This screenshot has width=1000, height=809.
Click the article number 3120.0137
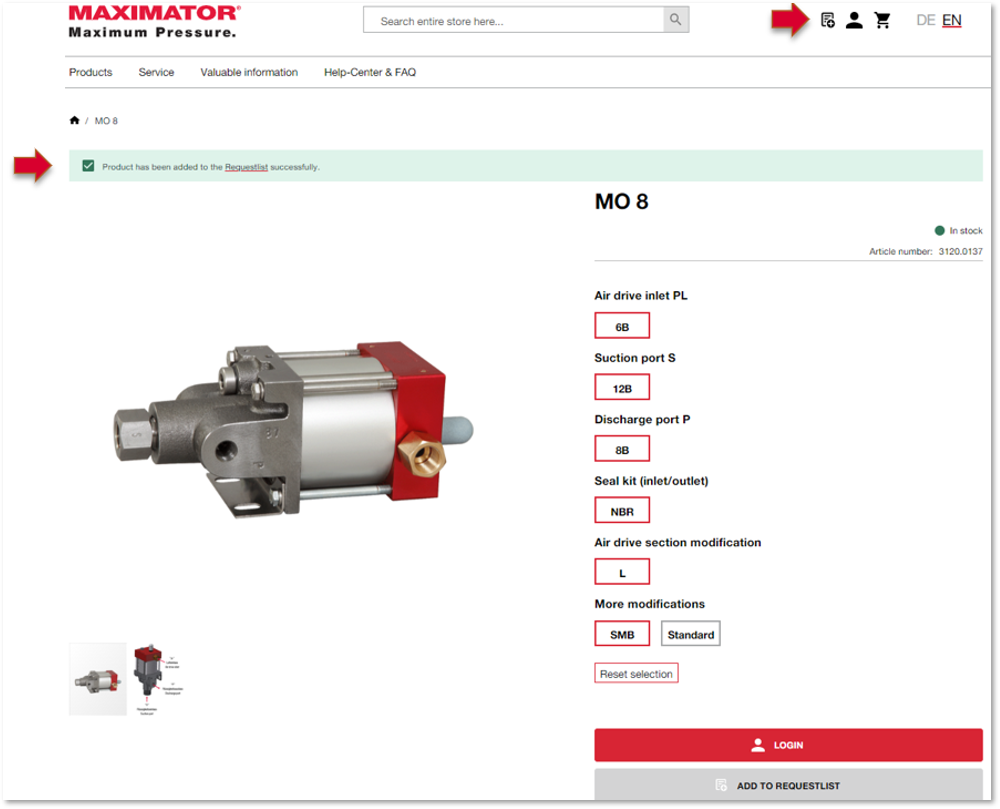point(960,251)
